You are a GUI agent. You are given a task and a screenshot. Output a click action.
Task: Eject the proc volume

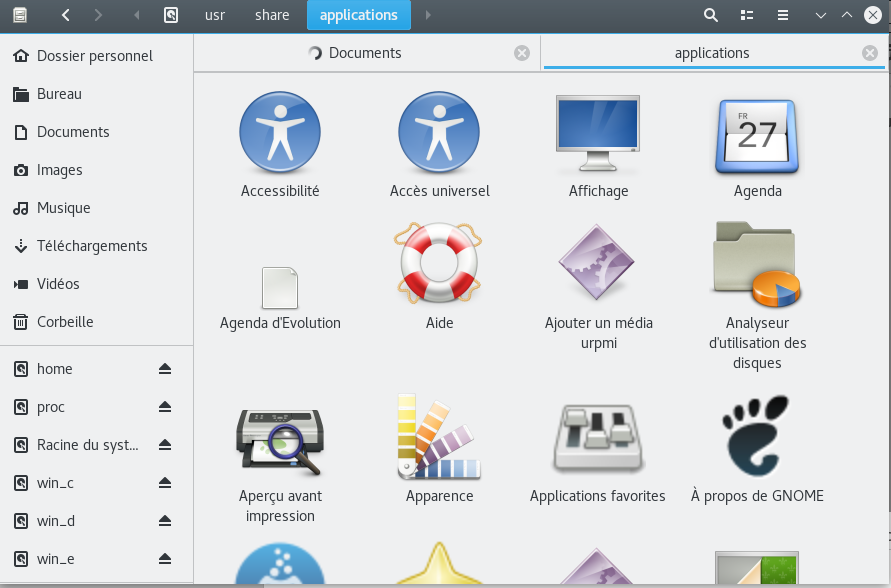(165, 407)
